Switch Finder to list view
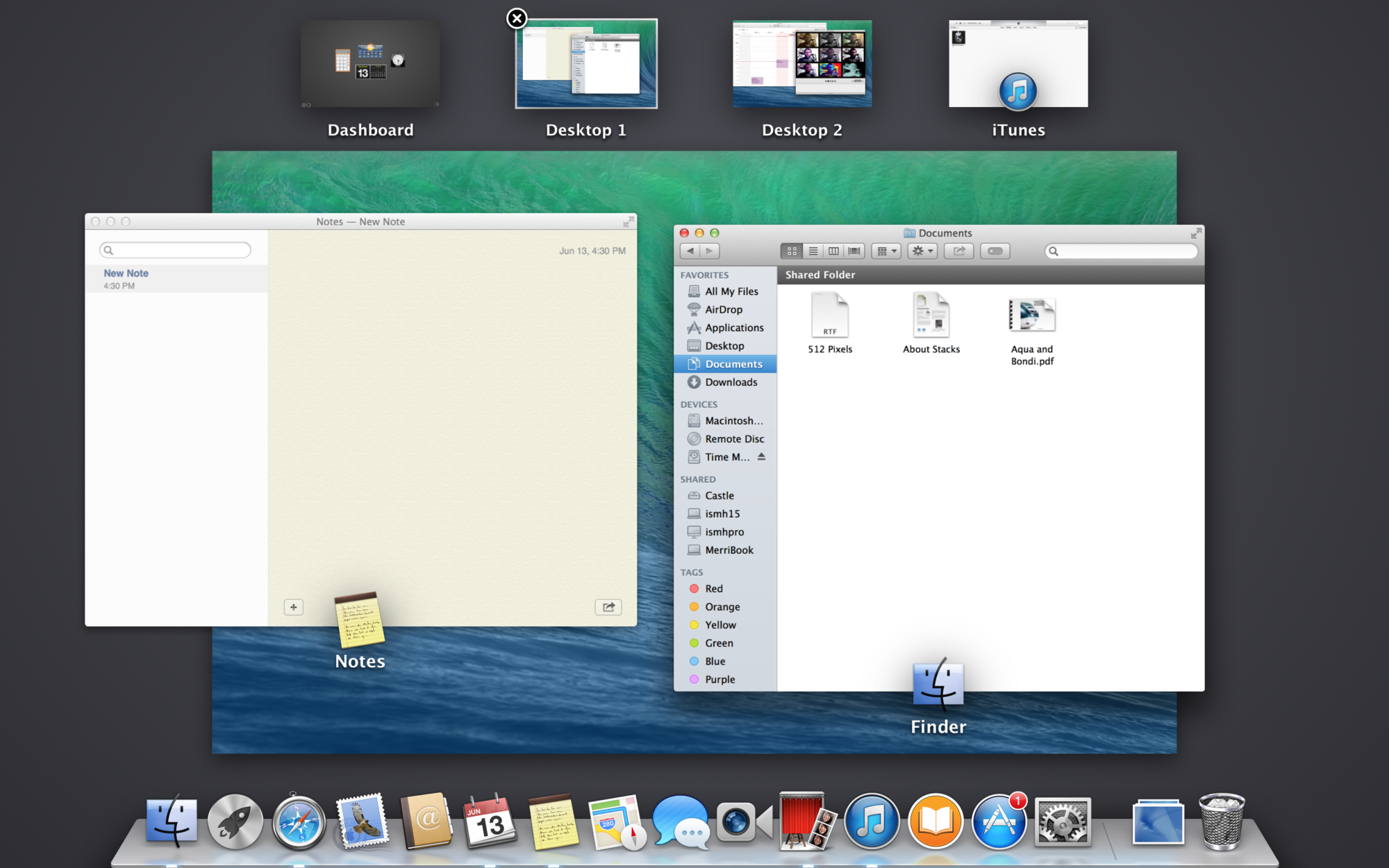The image size is (1389, 868). pos(812,251)
